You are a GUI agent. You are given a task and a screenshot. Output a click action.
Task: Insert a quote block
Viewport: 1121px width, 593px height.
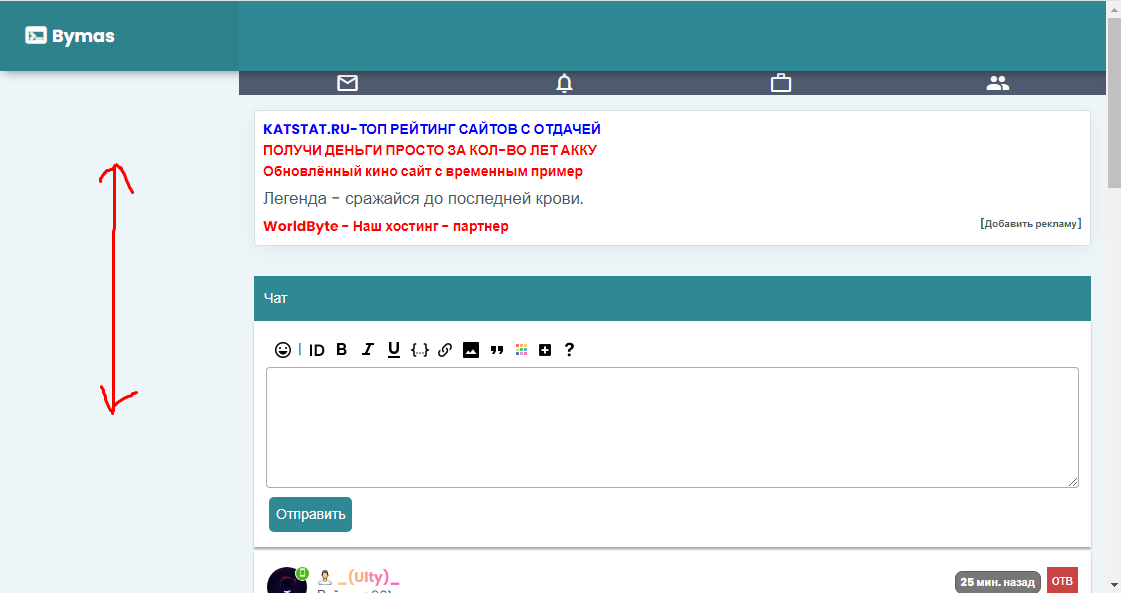(496, 350)
